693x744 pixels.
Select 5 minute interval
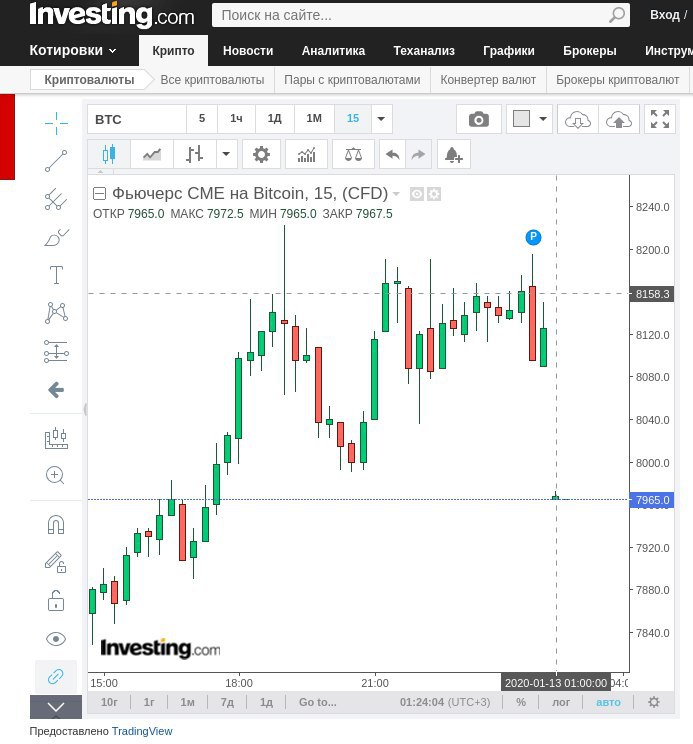pyautogui.click(x=202, y=118)
